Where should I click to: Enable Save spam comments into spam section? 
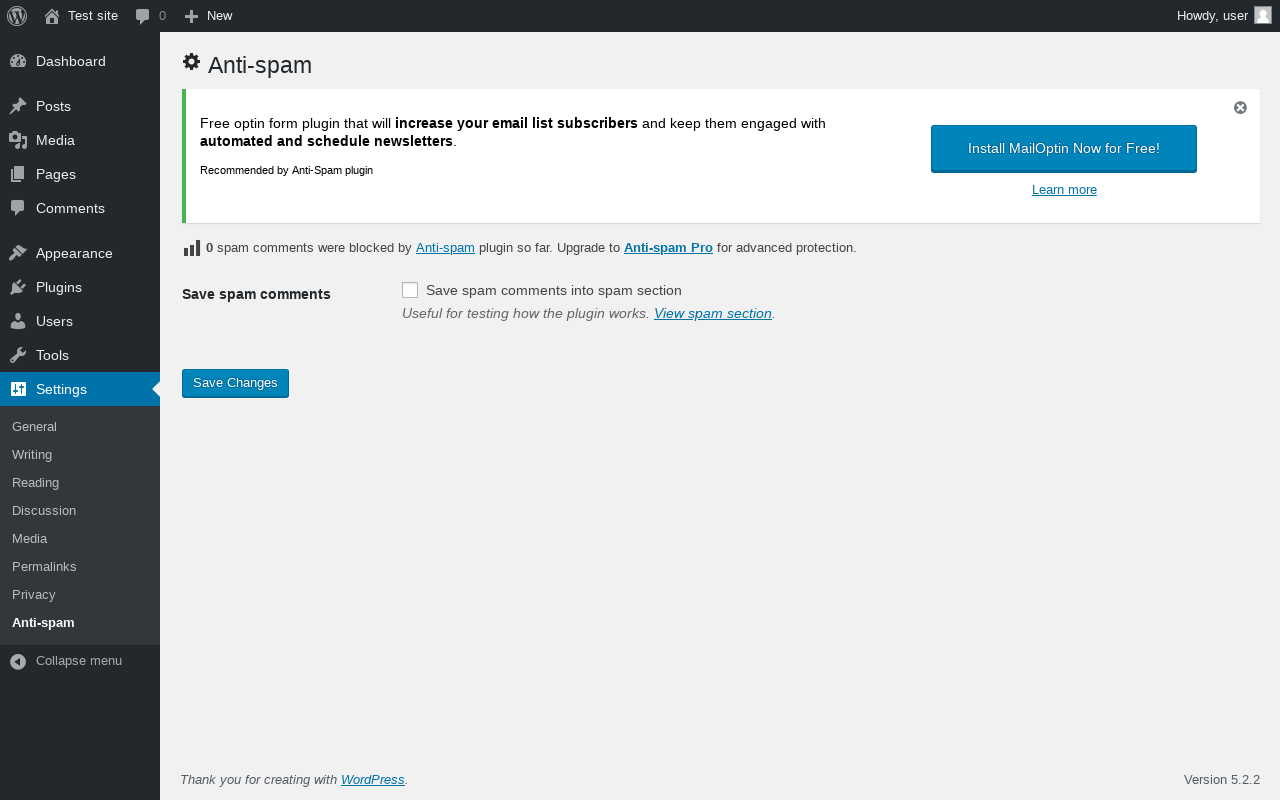click(410, 290)
